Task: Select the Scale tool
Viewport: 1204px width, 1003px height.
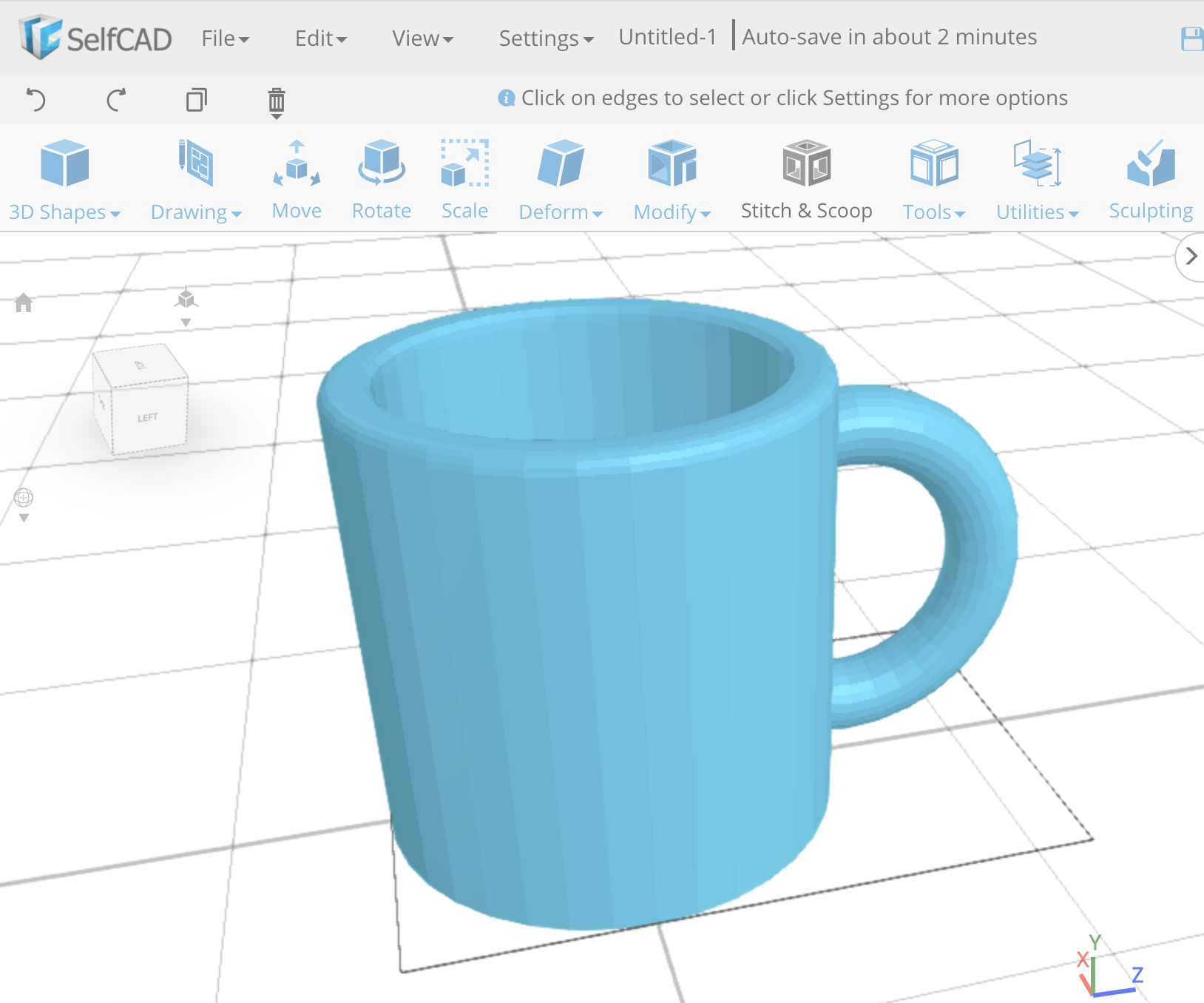Action: 464,178
